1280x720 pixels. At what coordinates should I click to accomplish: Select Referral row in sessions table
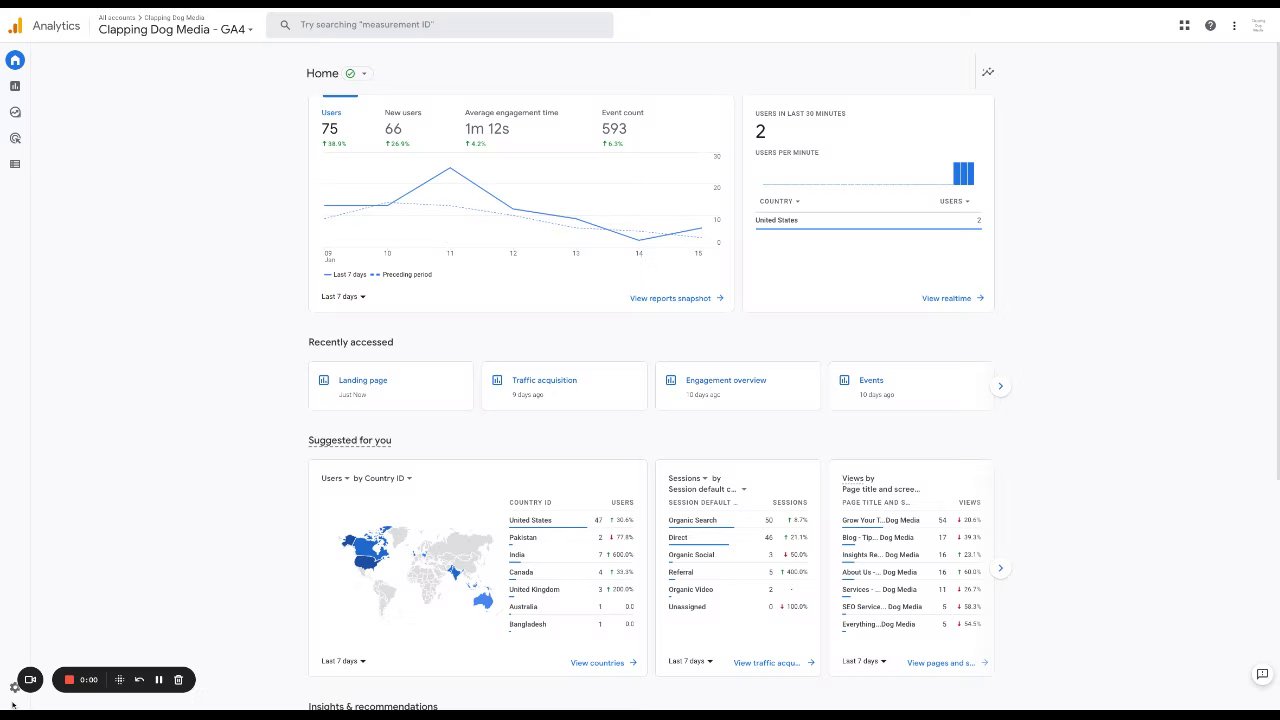pos(738,573)
